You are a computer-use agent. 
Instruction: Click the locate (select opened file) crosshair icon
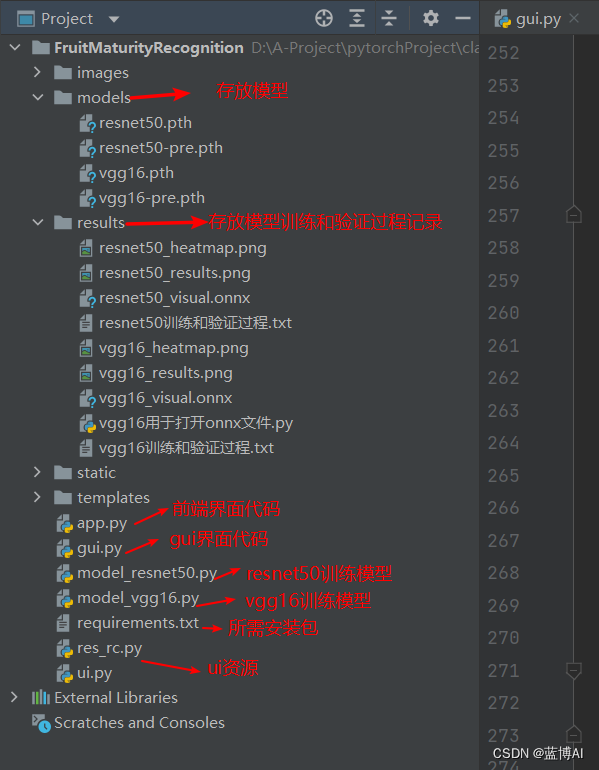(x=324, y=19)
